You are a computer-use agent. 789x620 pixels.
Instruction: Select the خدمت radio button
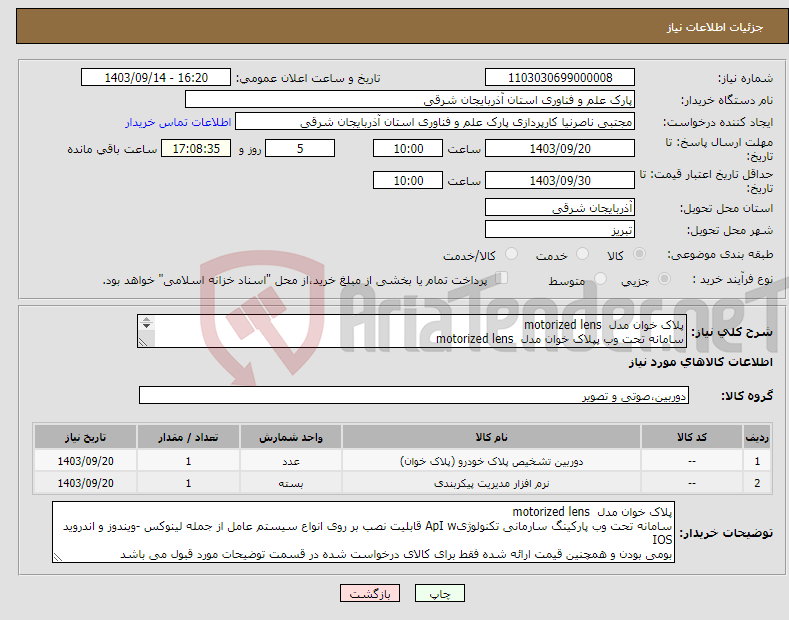pyautogui.click(x=582, y=254)
